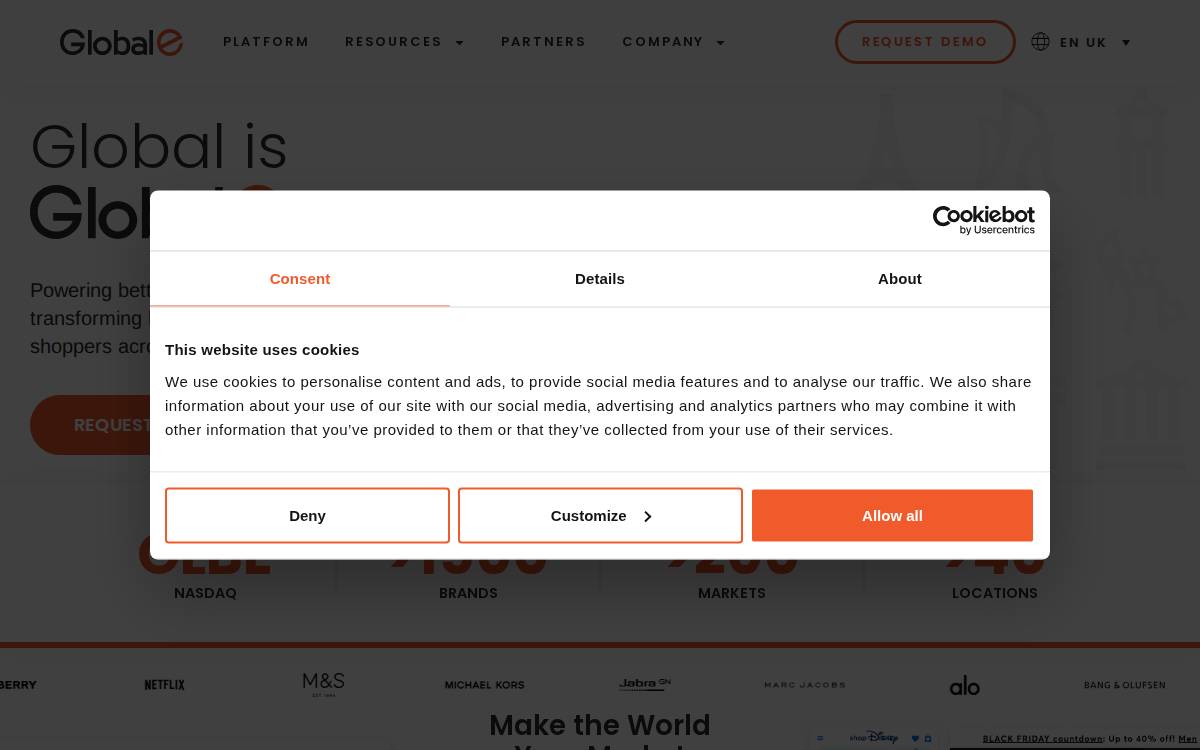Click the Jabra GN brand logo
The width and height of the screenshot is (1200, 750).
pos(645,684)
